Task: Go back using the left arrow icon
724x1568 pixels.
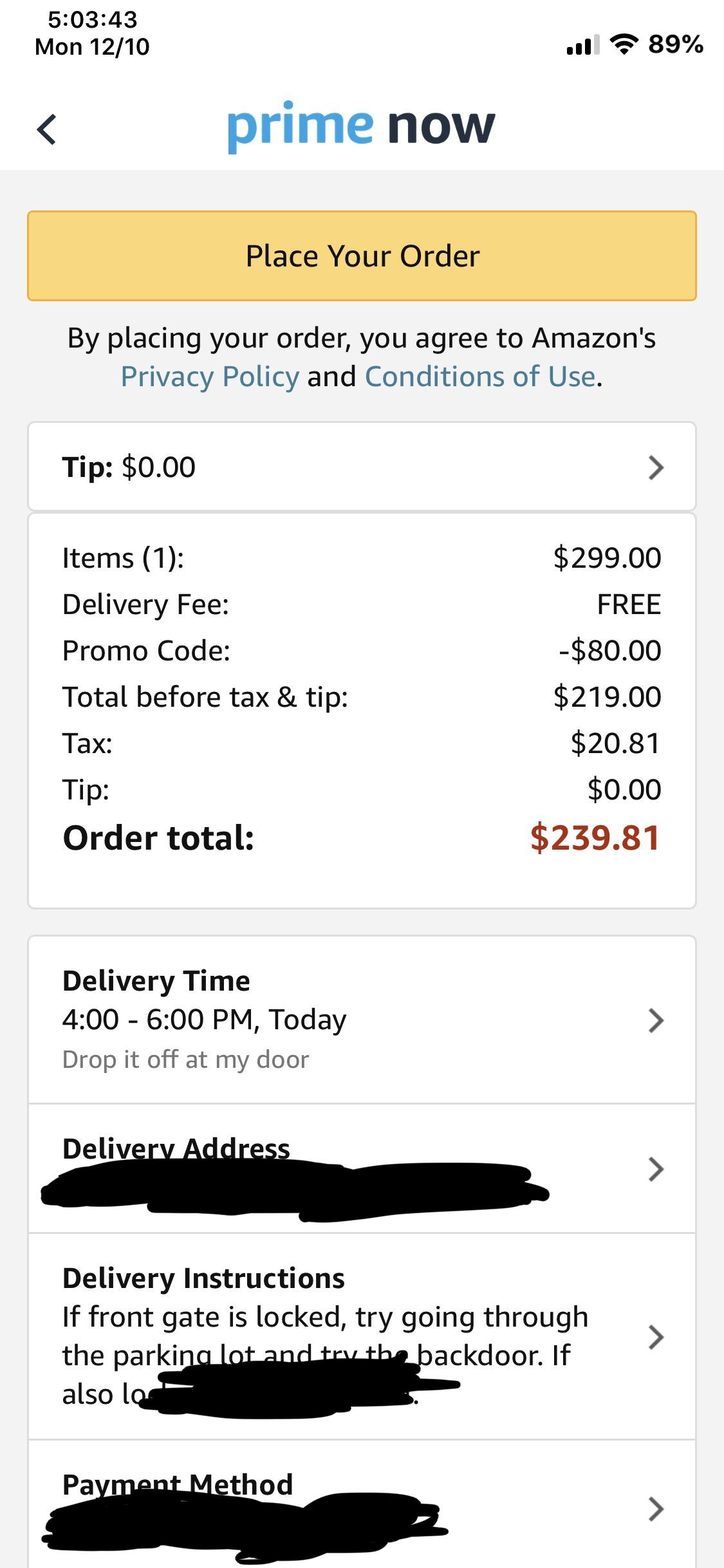Action: (x=46, y=129)
